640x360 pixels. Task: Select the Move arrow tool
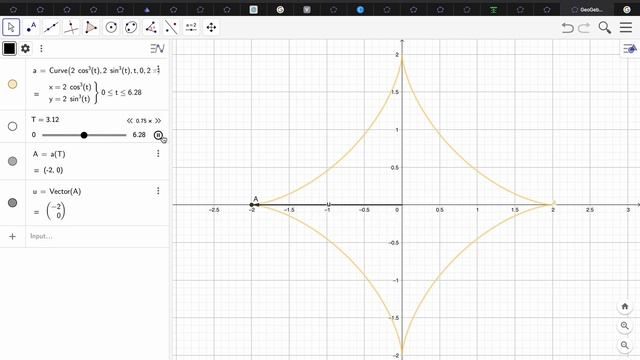pyautogui.click(x=11, y=27)
